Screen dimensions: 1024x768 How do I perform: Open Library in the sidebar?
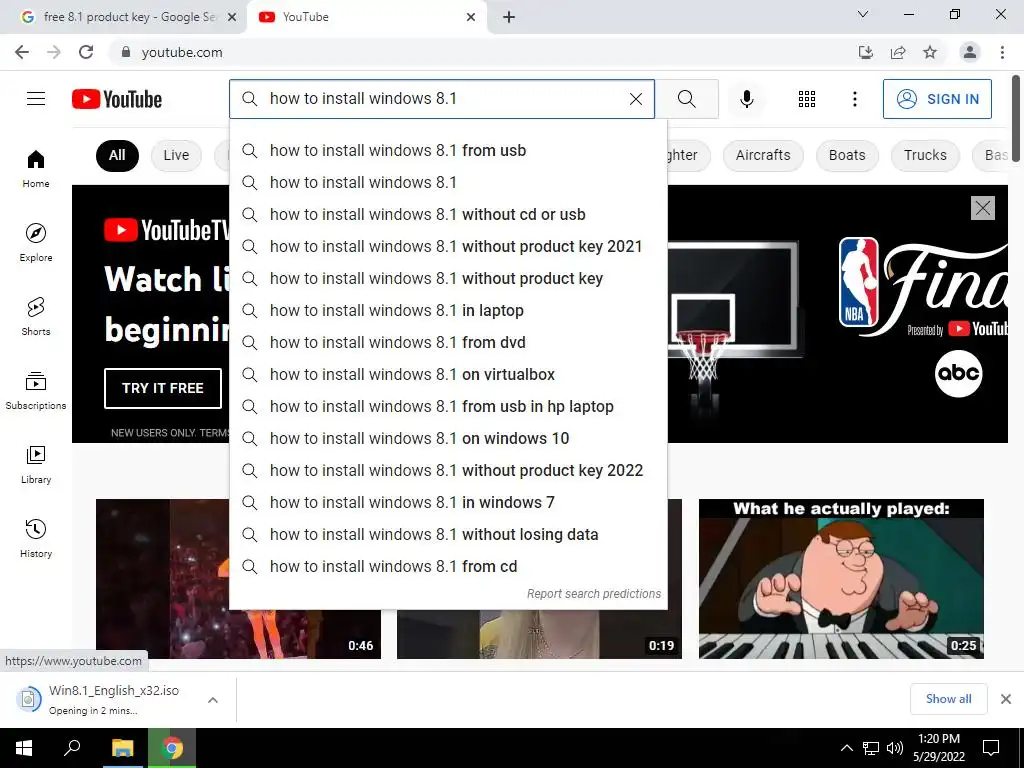coord(36,464)
